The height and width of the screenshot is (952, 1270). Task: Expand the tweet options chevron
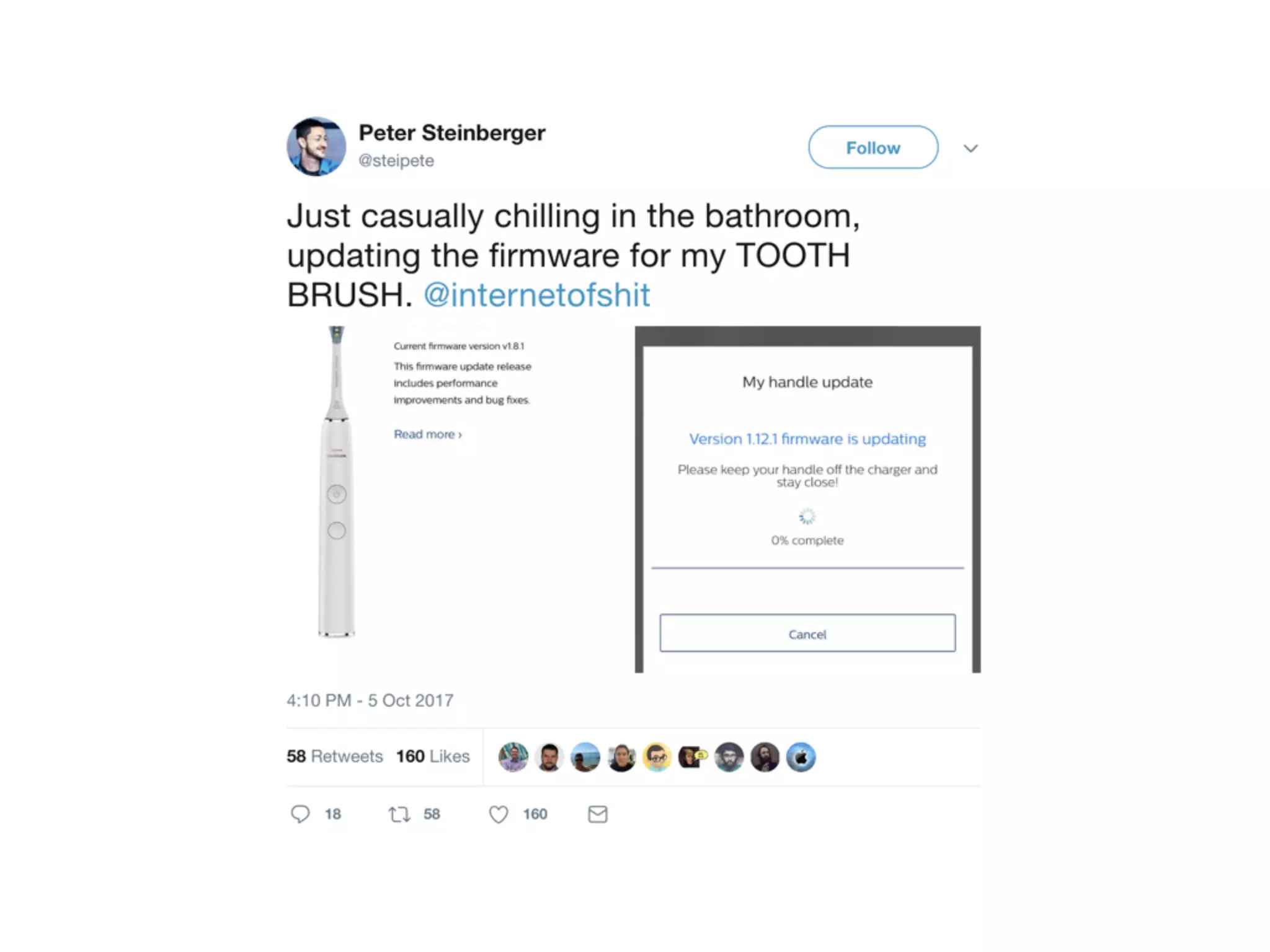970,148
